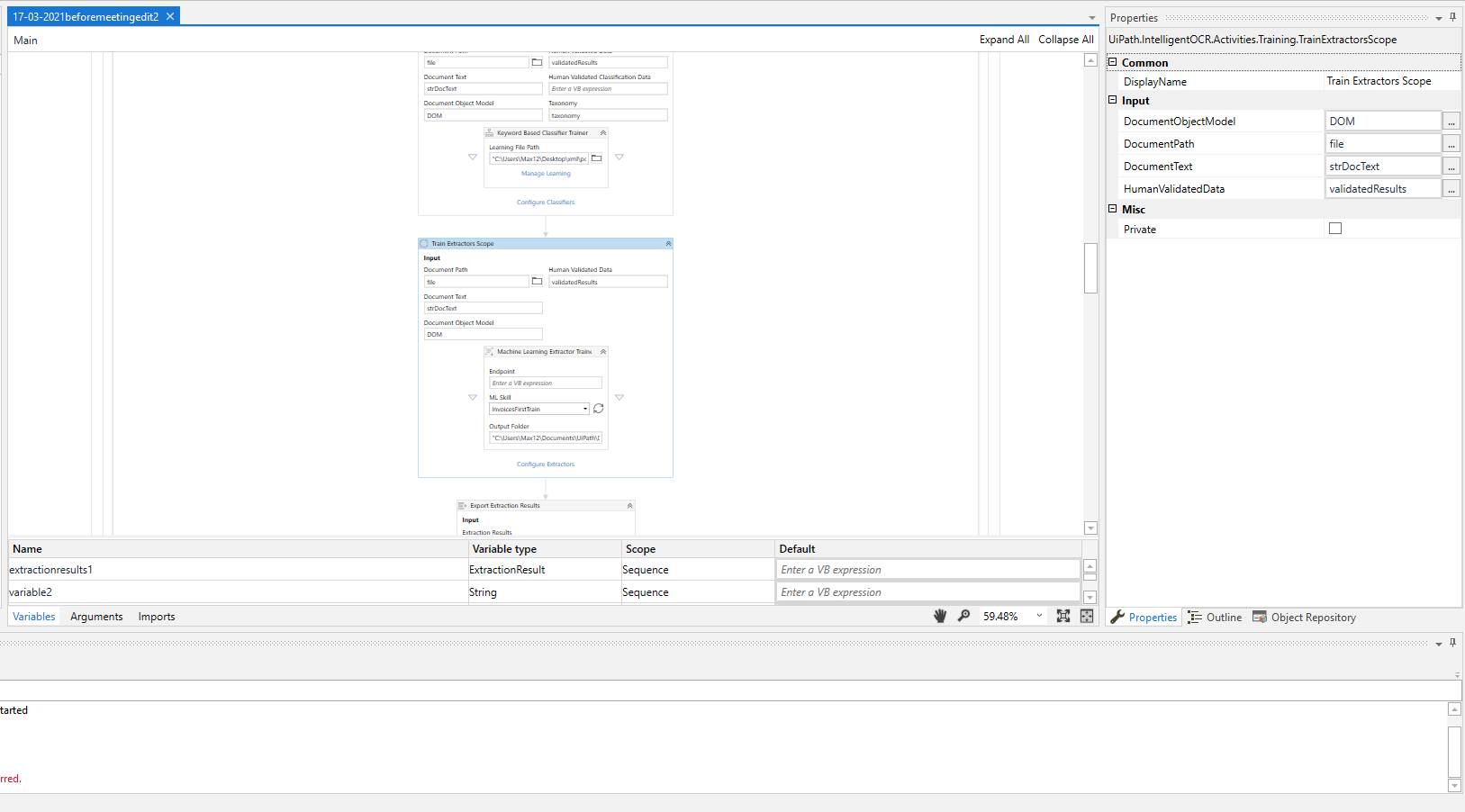Click the Default field for variable2
Screen dimensions: 1465x812
[x=928, y=592]
